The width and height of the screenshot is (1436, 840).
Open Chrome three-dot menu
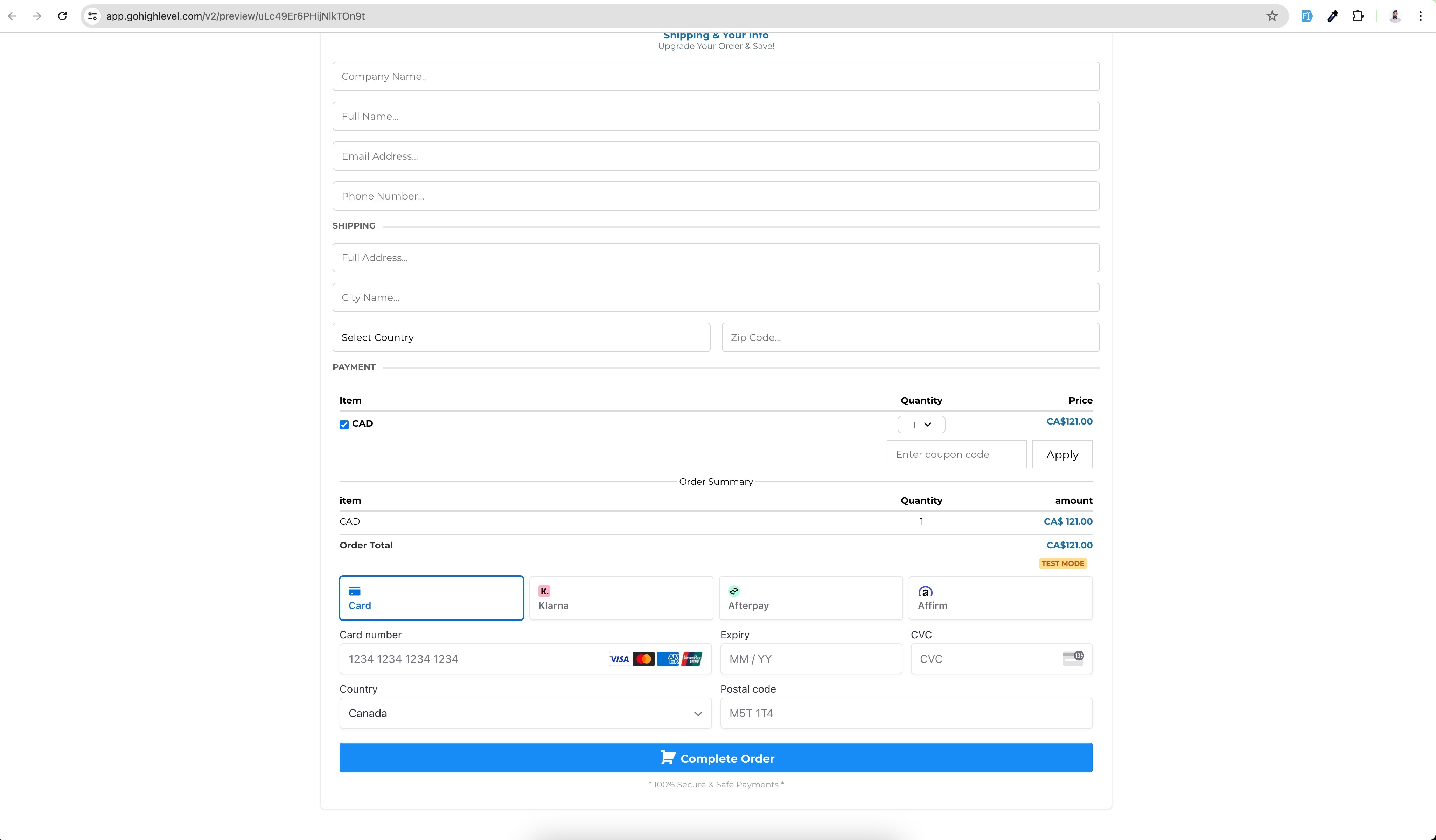point(1420,16)
